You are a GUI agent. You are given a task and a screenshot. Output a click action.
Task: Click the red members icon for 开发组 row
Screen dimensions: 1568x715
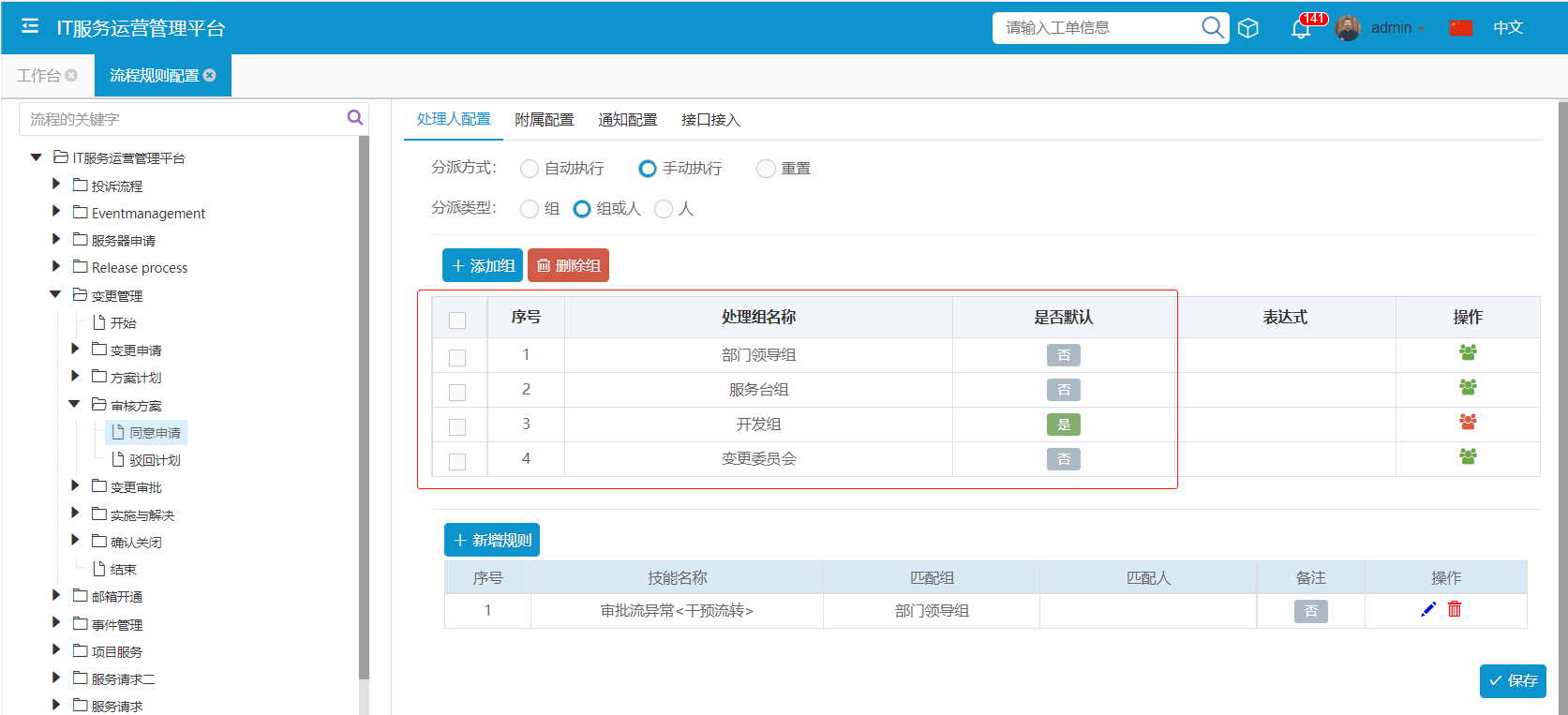tap(1468, 423)
